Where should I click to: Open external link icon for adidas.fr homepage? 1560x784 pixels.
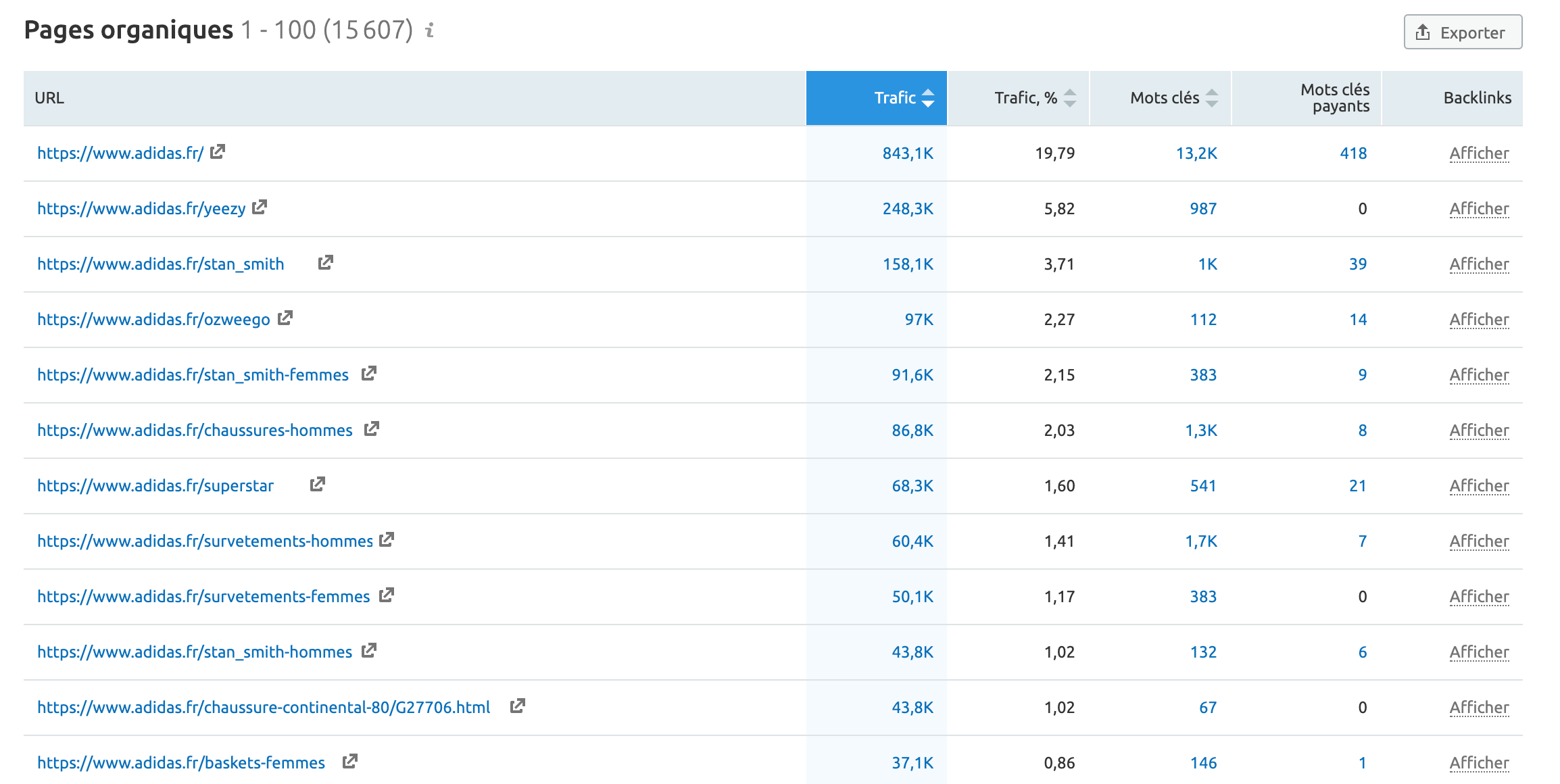coord(217,152)
